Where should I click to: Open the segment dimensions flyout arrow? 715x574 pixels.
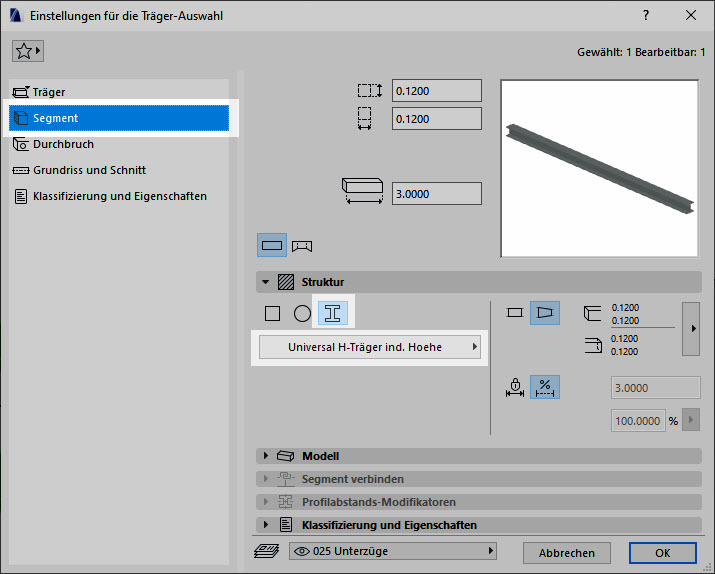tap(691, 328)
